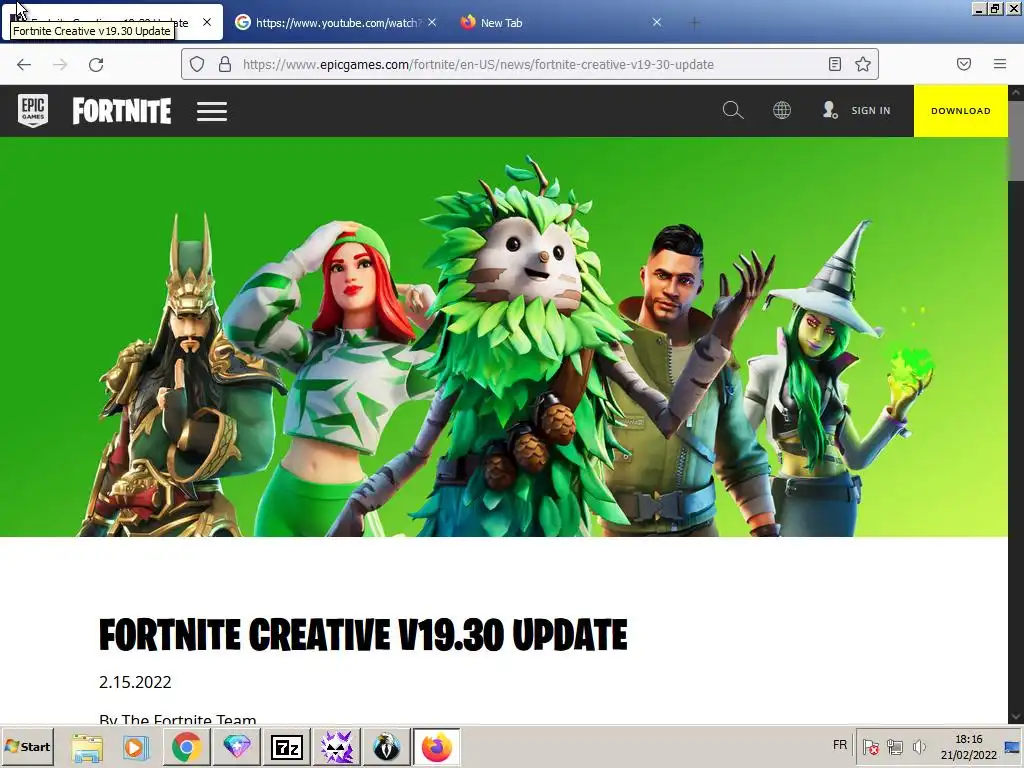Save page to Pocket

pos(964,64)
